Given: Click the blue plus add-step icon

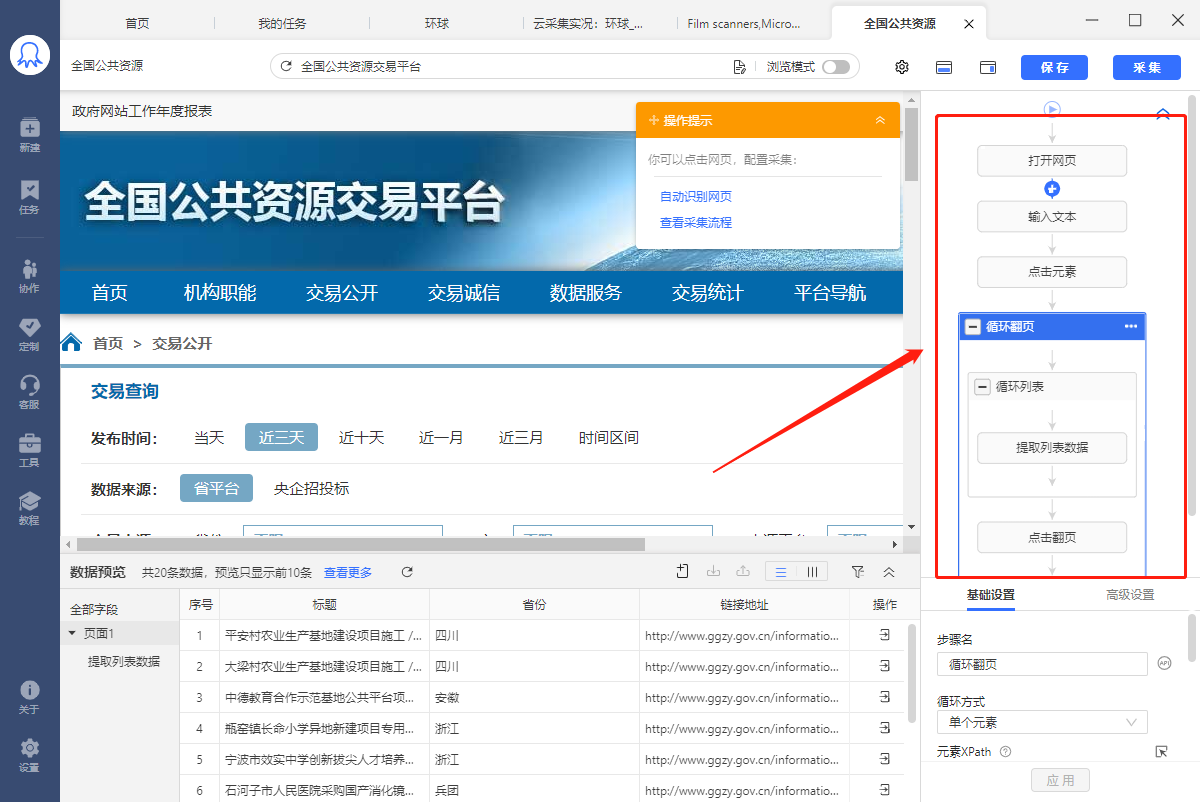Looking at the screenshot, I should pyautogui.click(x=1052, y=188).
